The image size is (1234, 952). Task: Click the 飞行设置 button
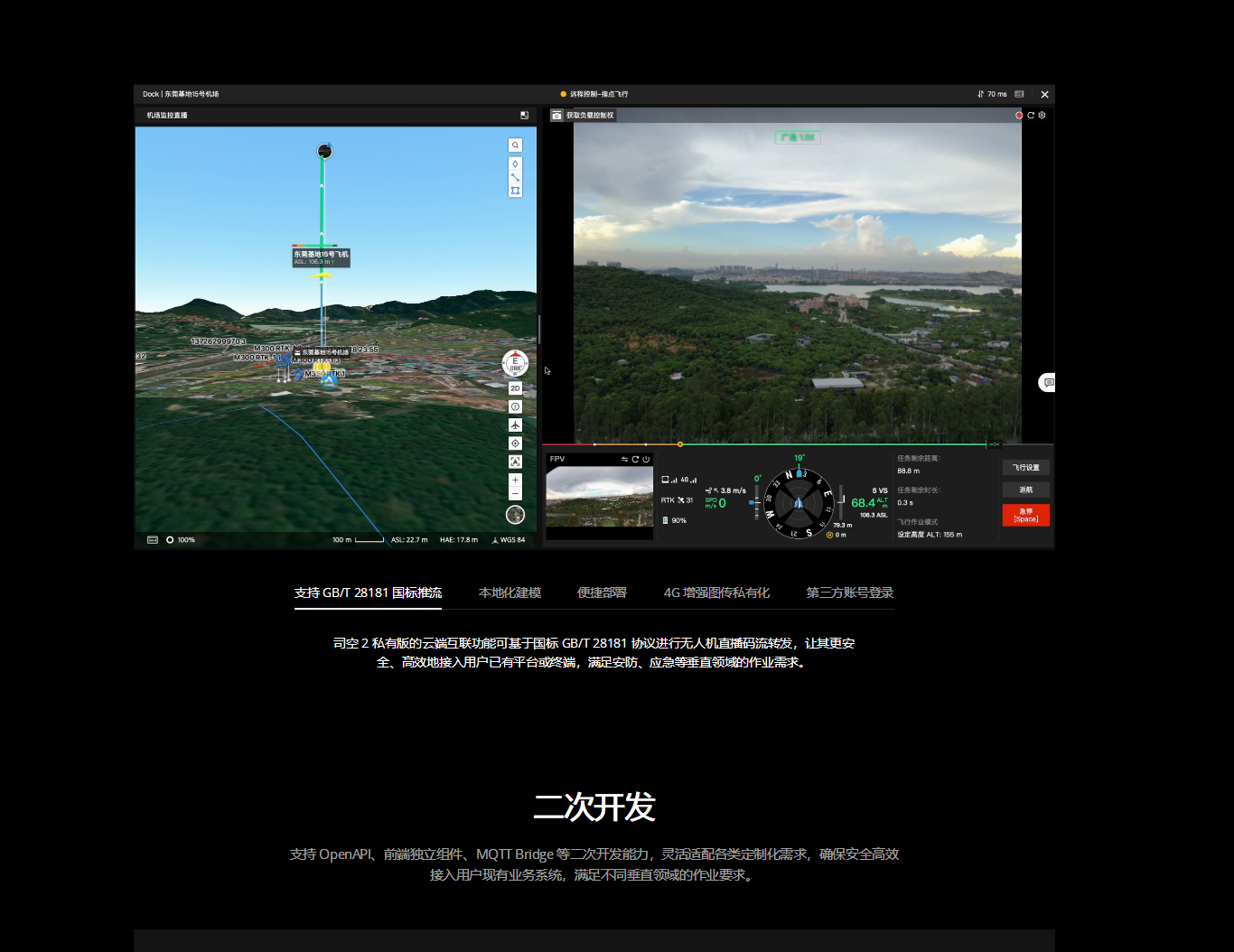click(1025, 468)
